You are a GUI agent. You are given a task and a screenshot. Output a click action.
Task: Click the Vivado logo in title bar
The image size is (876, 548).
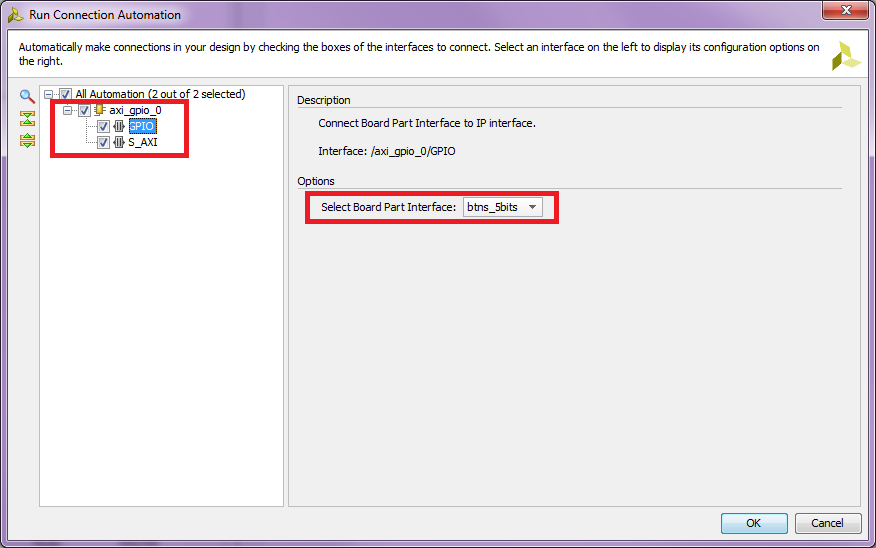tap(16, 15)
